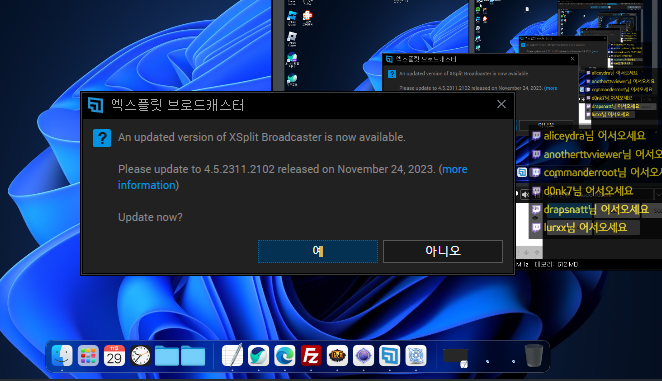Image resolution: width=662 pixels, height=381 pixels.
Task: Select the drapsnatt님 어서오세요 chat line
Action: 596,209
